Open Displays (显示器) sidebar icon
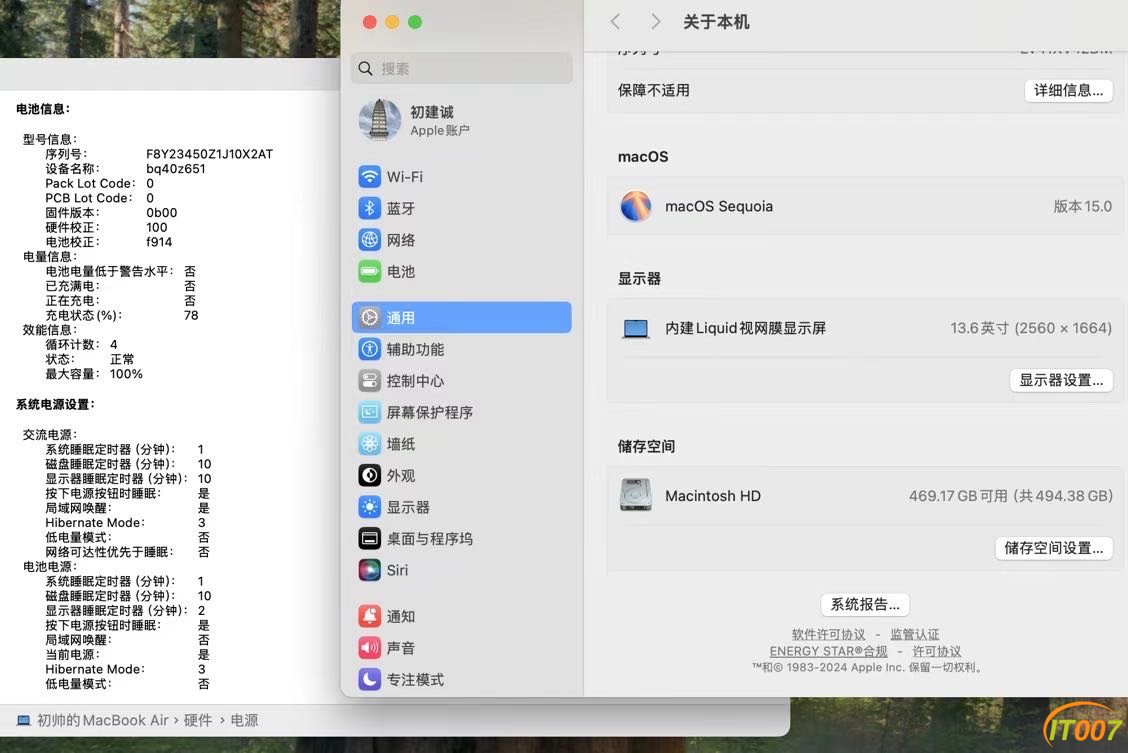1128x753 pixels. click(369, 507)
